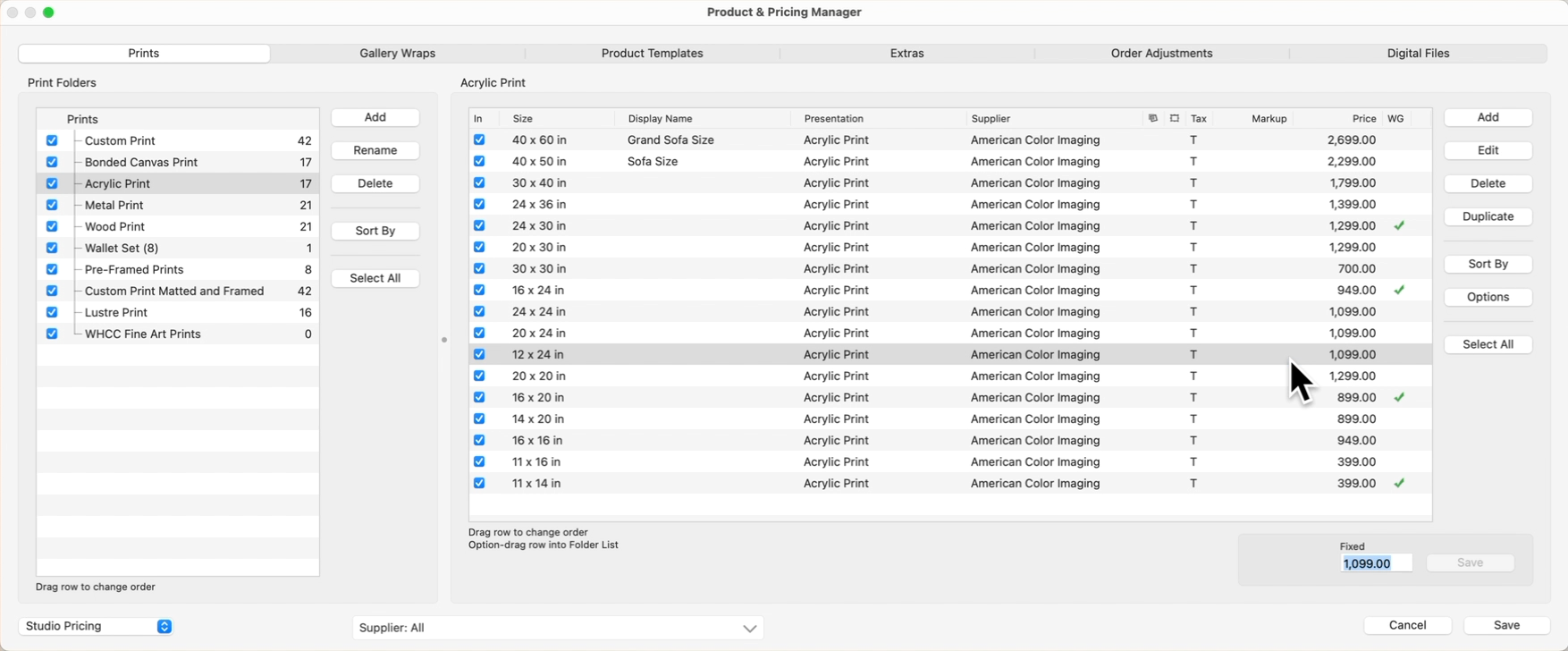Switch to the Gallery Wraps tab
The width and height of the screenshot is (1568, 651).
pos(397,54)
